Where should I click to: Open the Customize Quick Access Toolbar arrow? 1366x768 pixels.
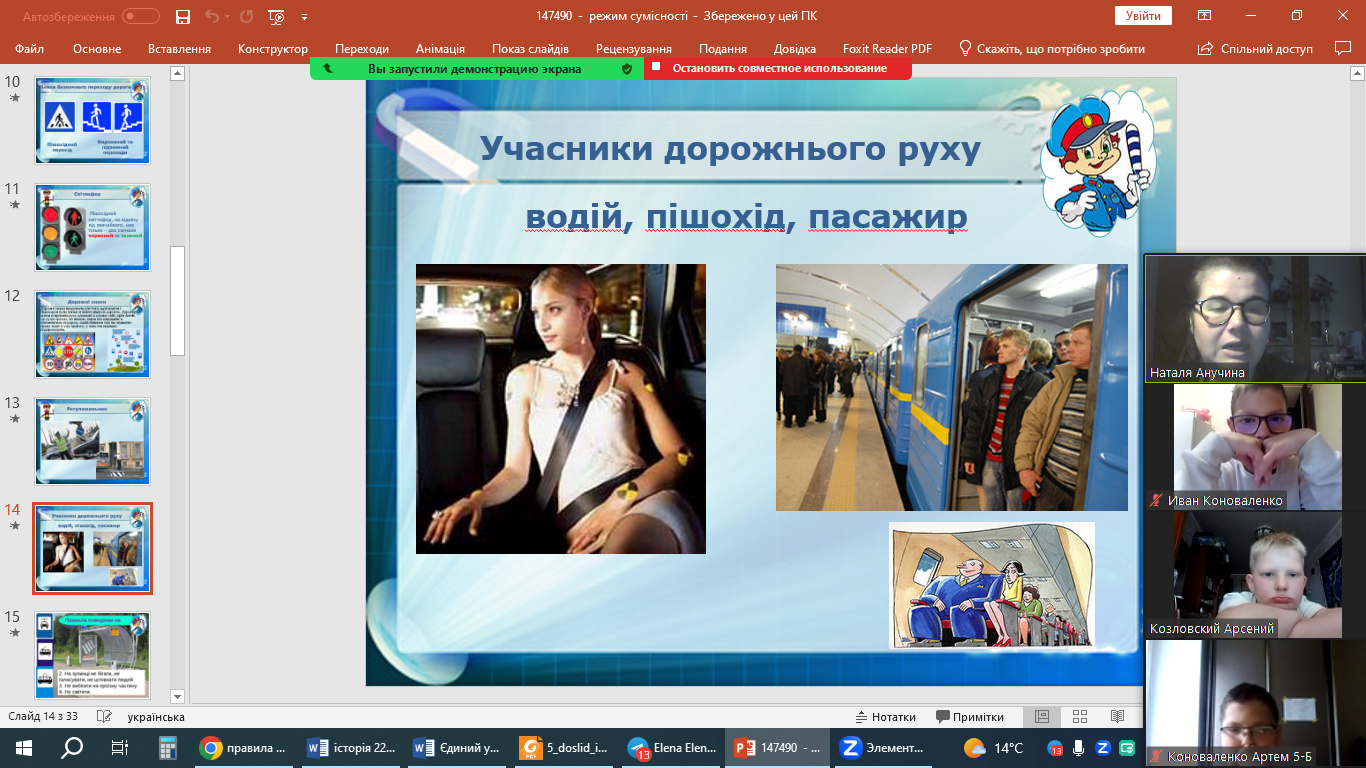click(x=304, y=16)
